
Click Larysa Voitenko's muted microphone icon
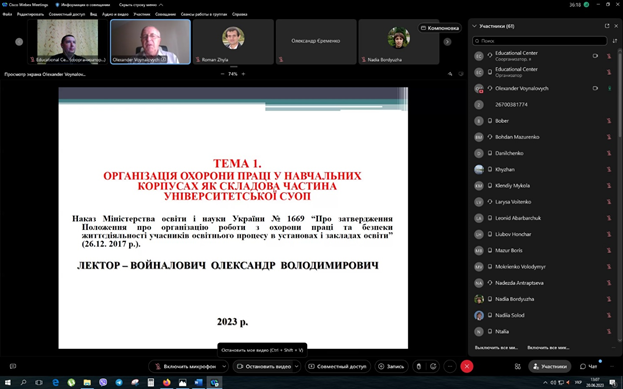609,202
